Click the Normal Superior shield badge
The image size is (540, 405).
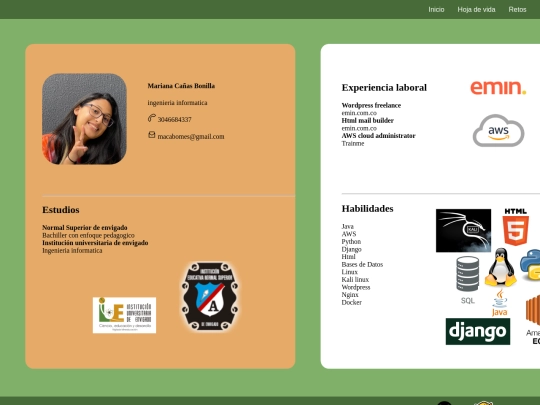point(210,296)
